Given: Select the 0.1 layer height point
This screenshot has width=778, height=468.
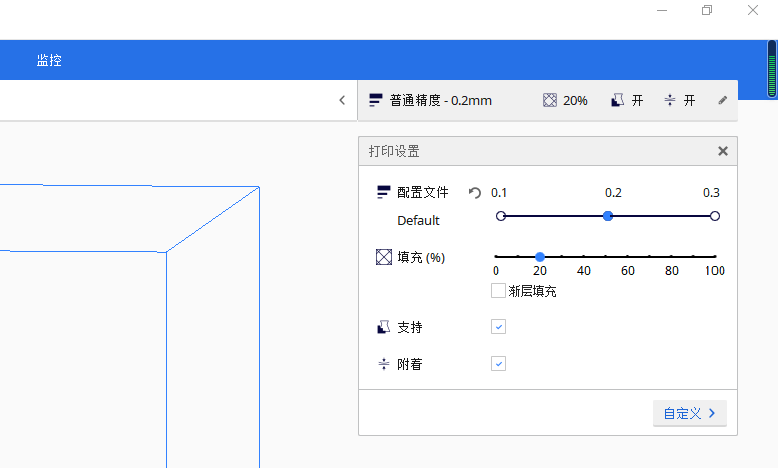Looking at the screenshot, I should [x=501, y=215].
